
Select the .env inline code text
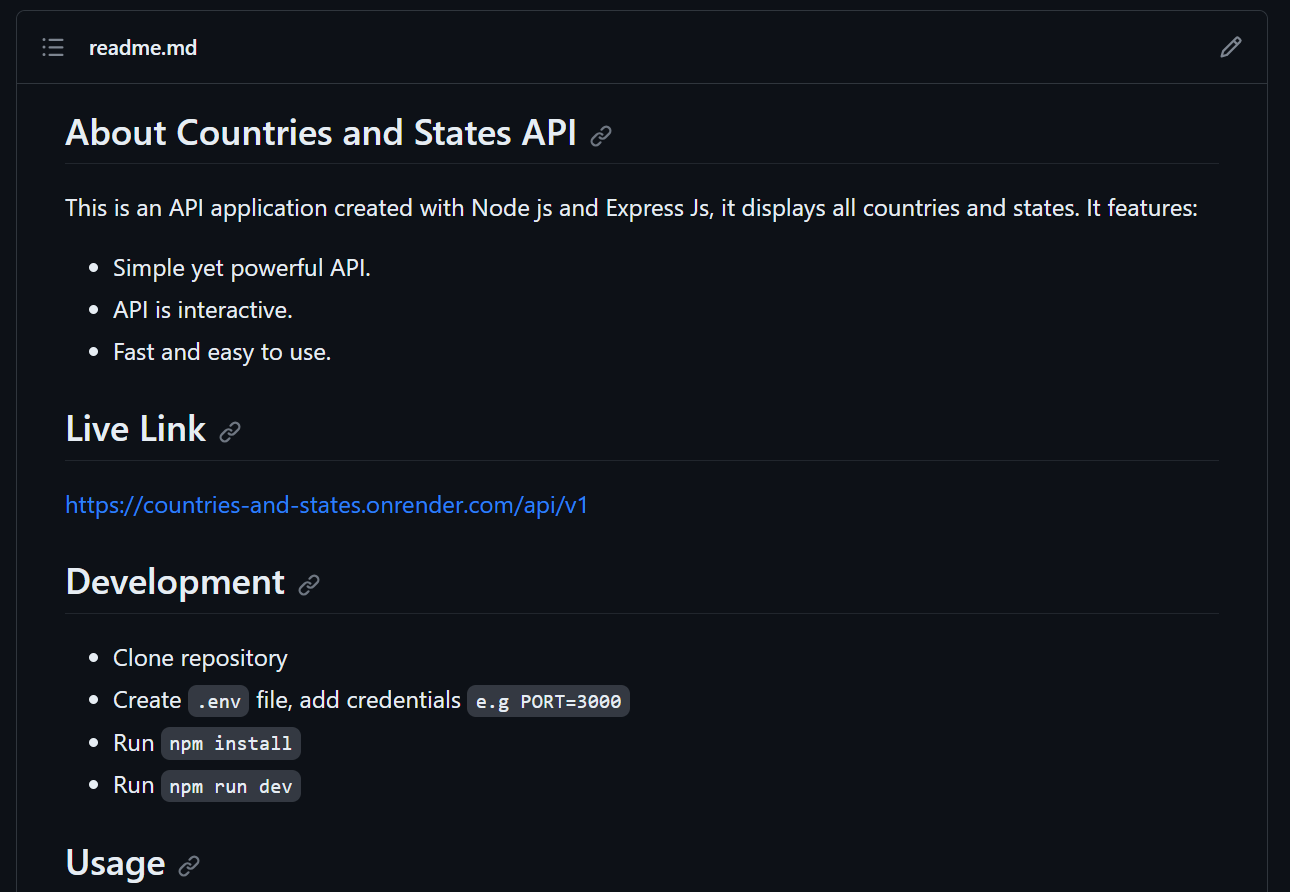(218, 700)
